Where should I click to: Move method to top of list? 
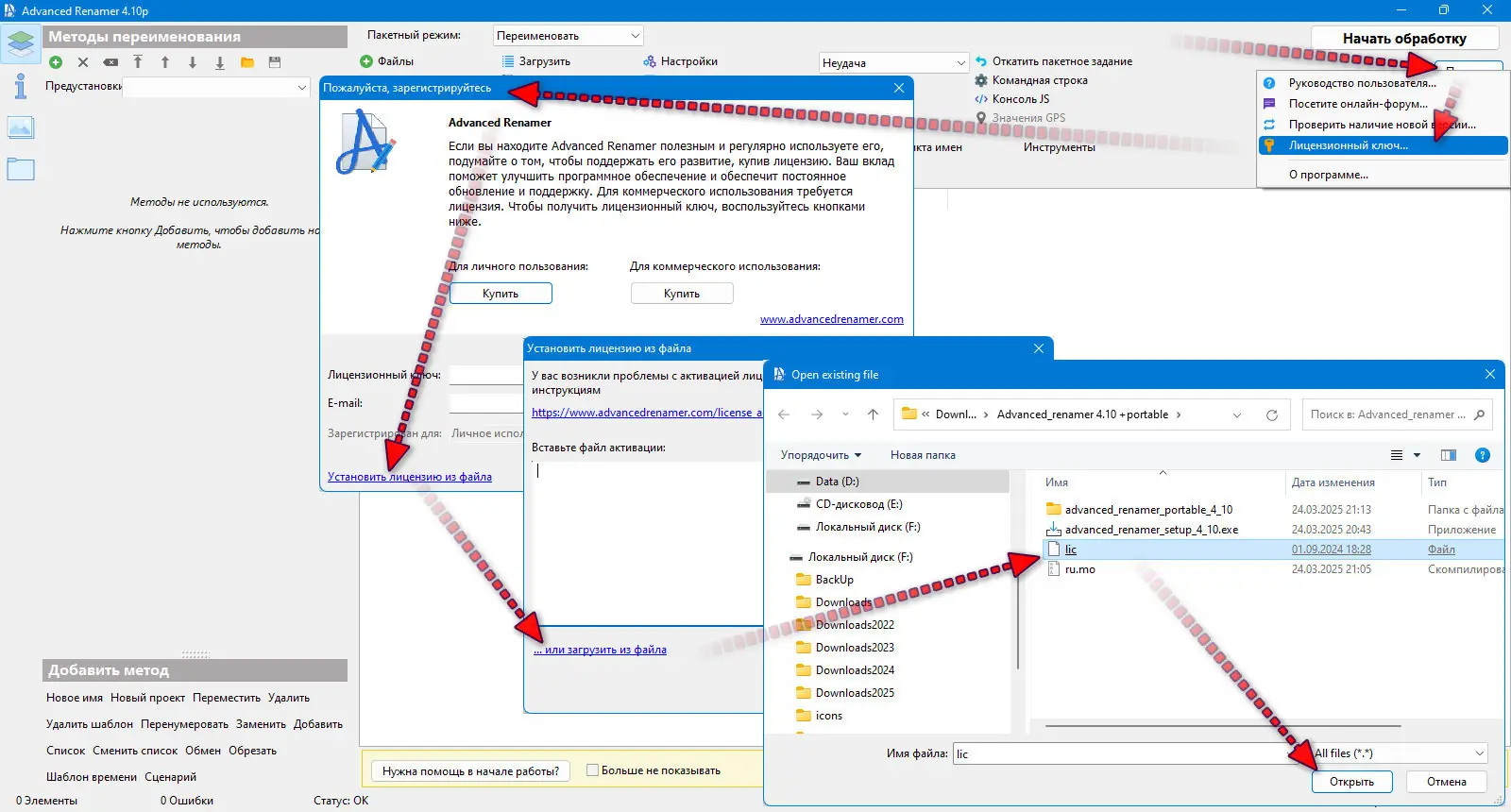[x=138, y=62]
